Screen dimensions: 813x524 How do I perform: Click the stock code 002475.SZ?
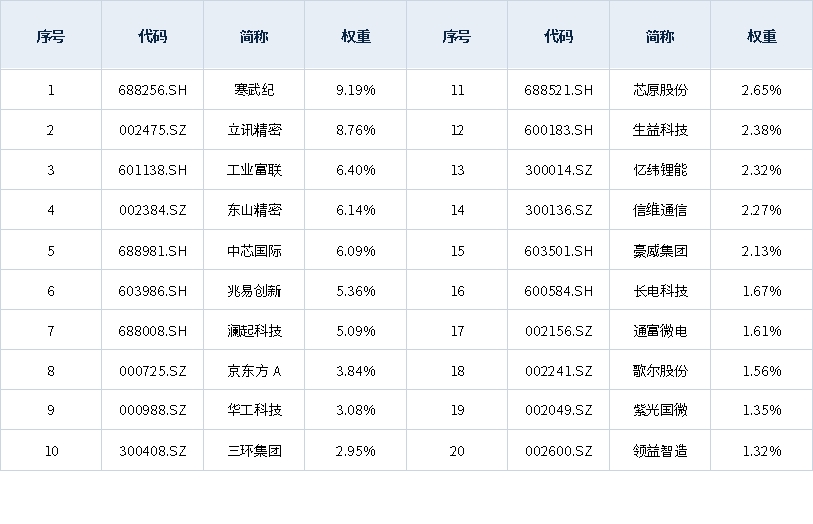(152, 130)
